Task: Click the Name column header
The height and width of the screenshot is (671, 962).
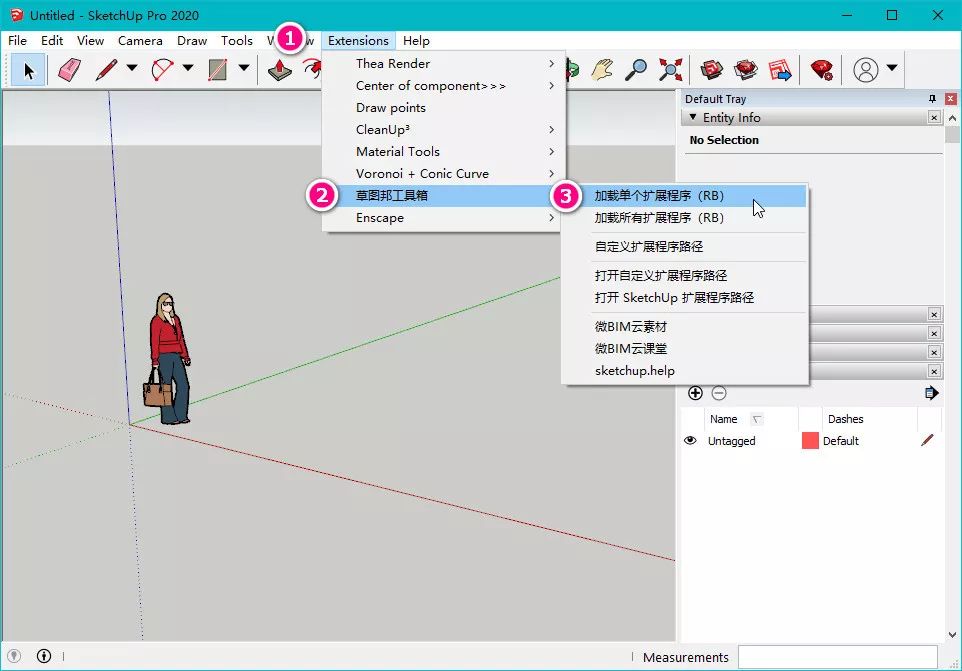Action: click(723, 419)
